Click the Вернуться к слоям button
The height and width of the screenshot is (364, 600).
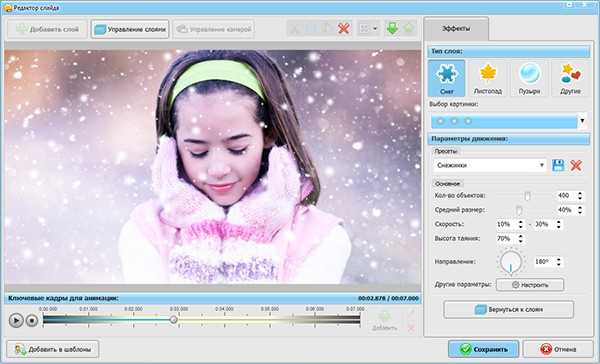click(x=509, y=309)
